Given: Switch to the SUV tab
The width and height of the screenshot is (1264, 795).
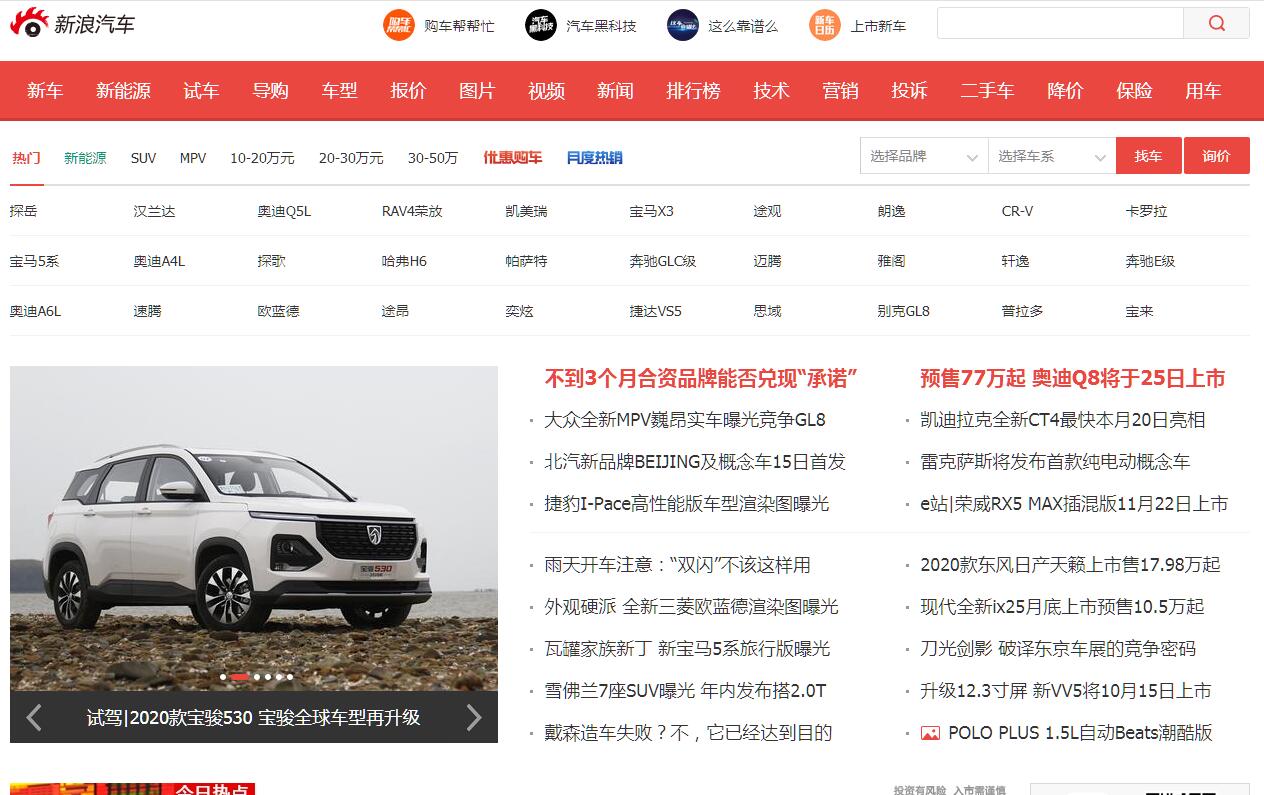Looking at the screenshot, I should (x=143, y=158).
